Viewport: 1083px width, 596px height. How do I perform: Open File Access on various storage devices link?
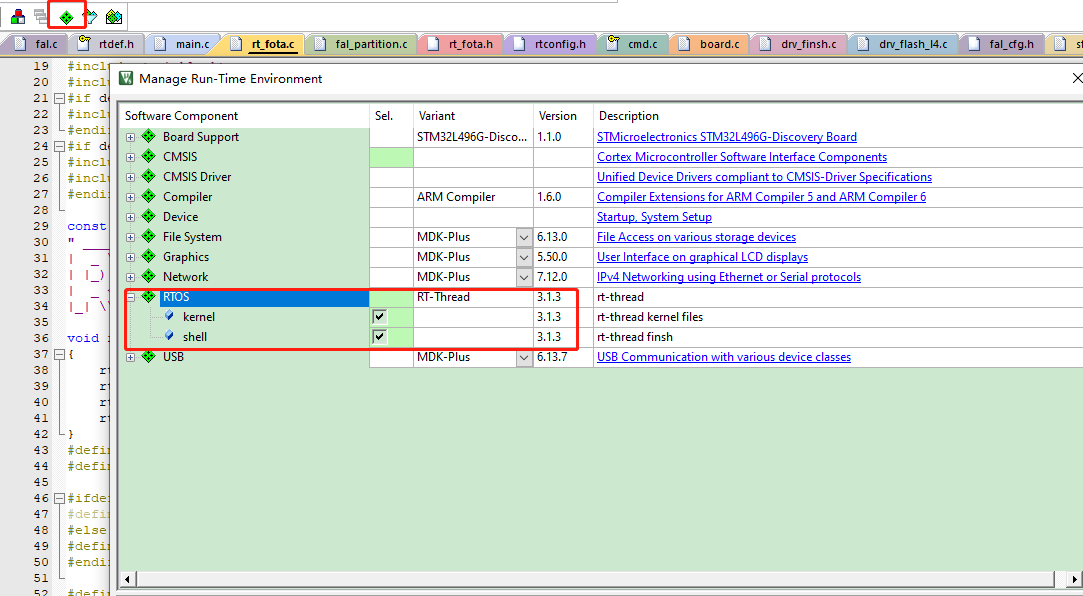(x=696, y=237)
